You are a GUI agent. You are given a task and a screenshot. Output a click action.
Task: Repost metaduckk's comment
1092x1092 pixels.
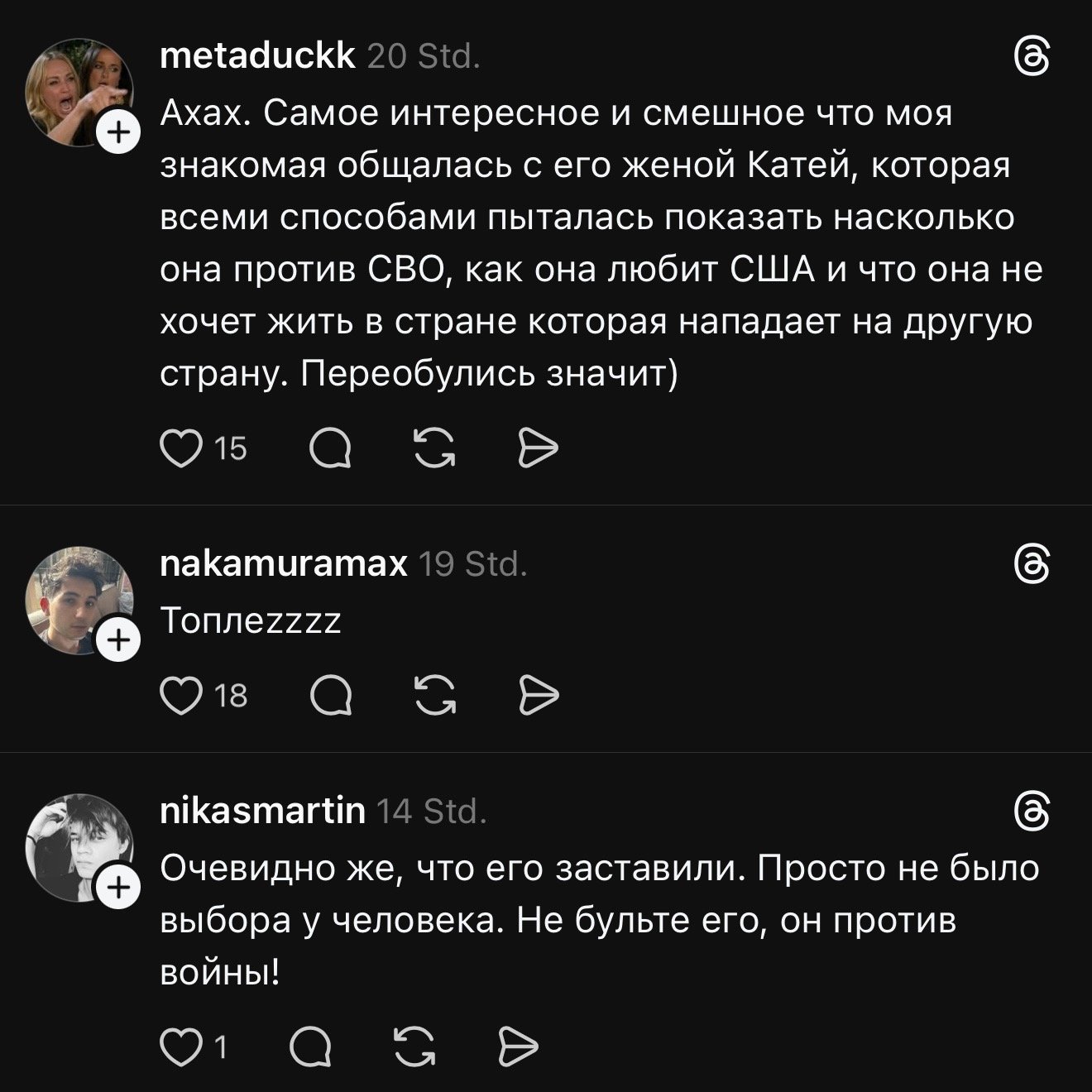tap(435, 449)
